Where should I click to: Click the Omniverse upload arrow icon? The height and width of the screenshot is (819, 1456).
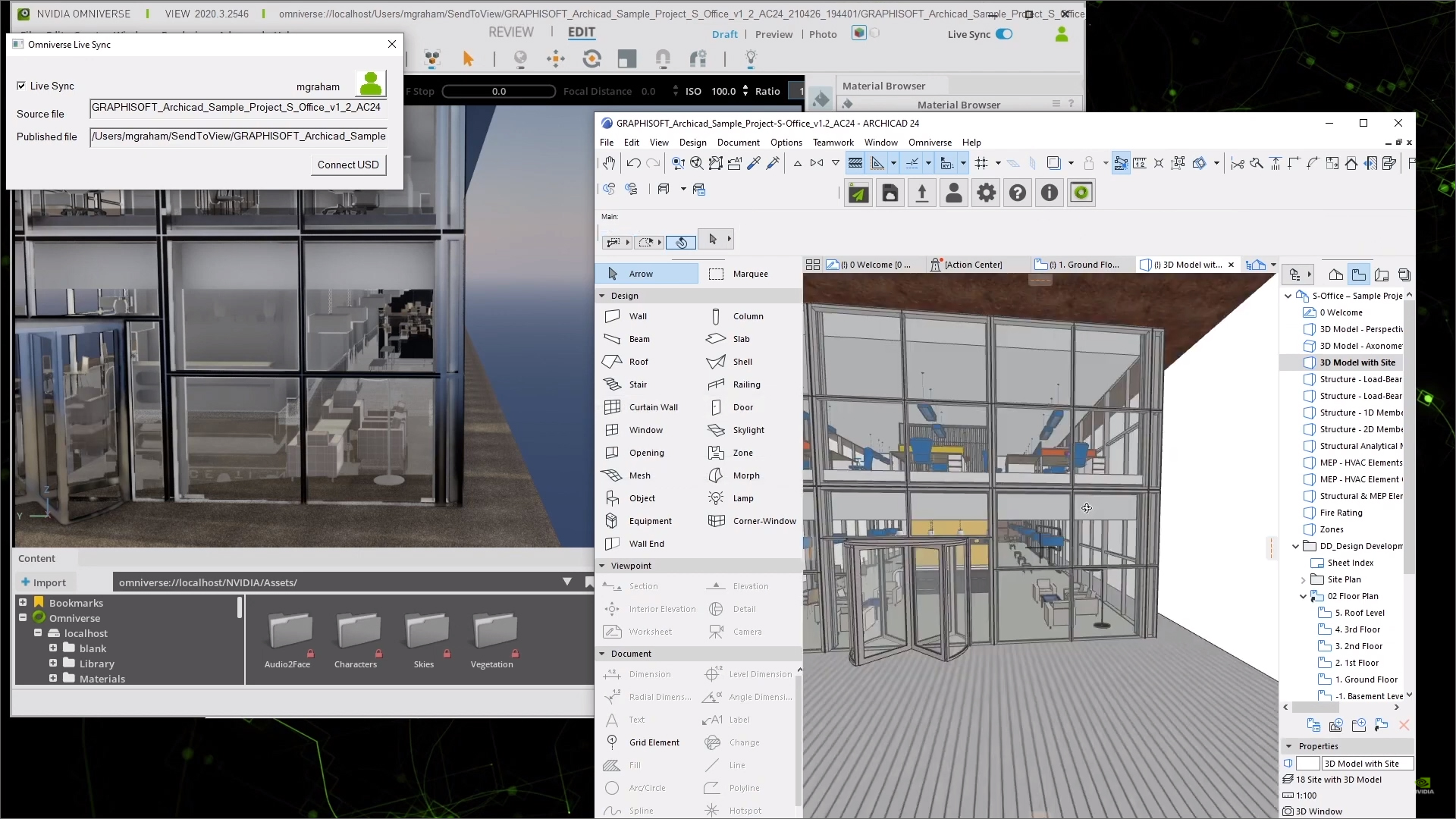click(922, 193)
